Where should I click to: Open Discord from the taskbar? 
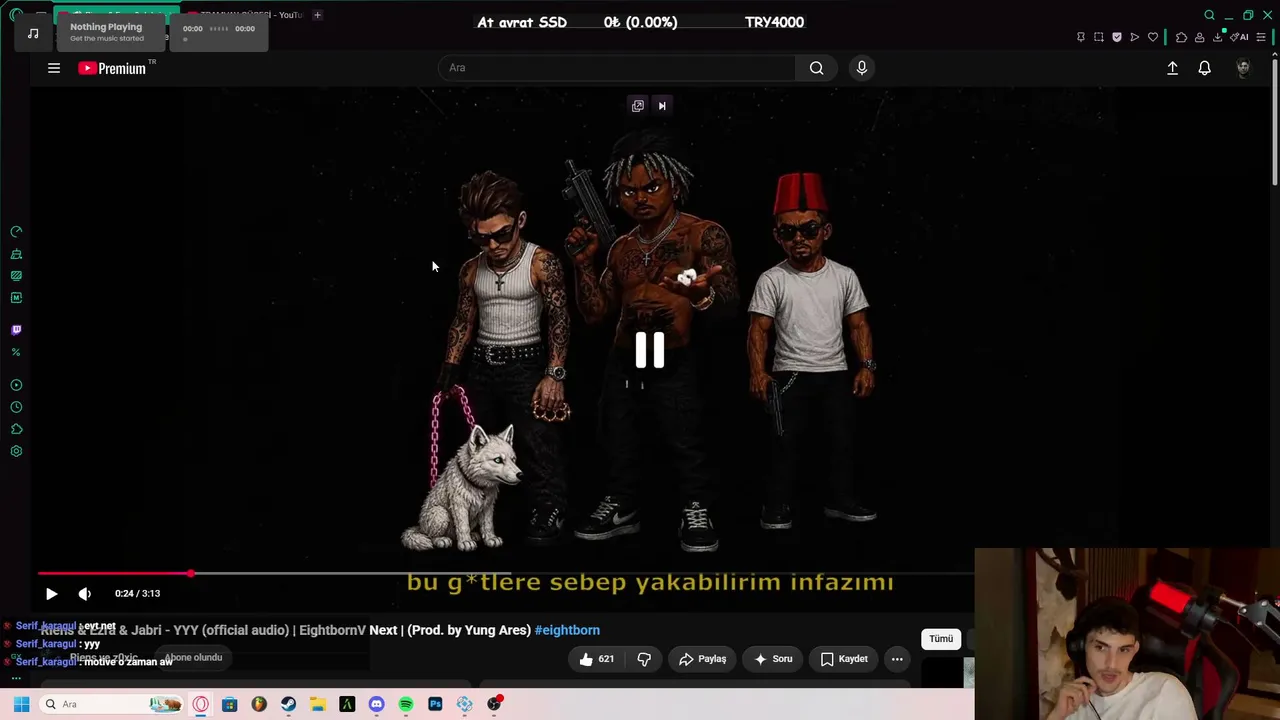[376, 704]
